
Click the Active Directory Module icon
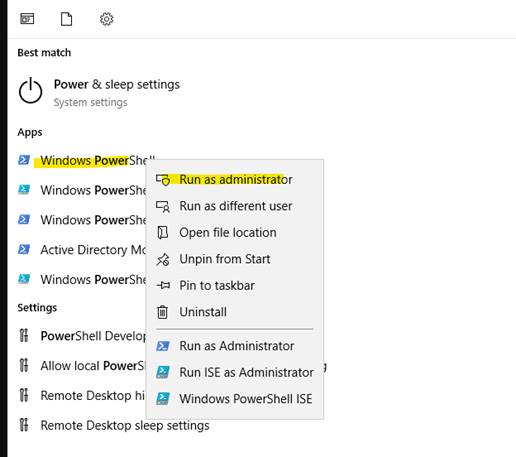(24, 249)
